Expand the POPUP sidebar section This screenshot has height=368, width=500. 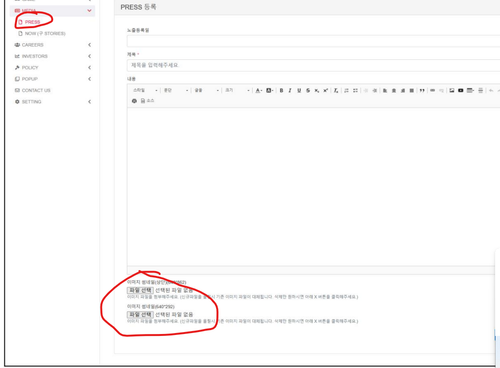click(89, 79)
